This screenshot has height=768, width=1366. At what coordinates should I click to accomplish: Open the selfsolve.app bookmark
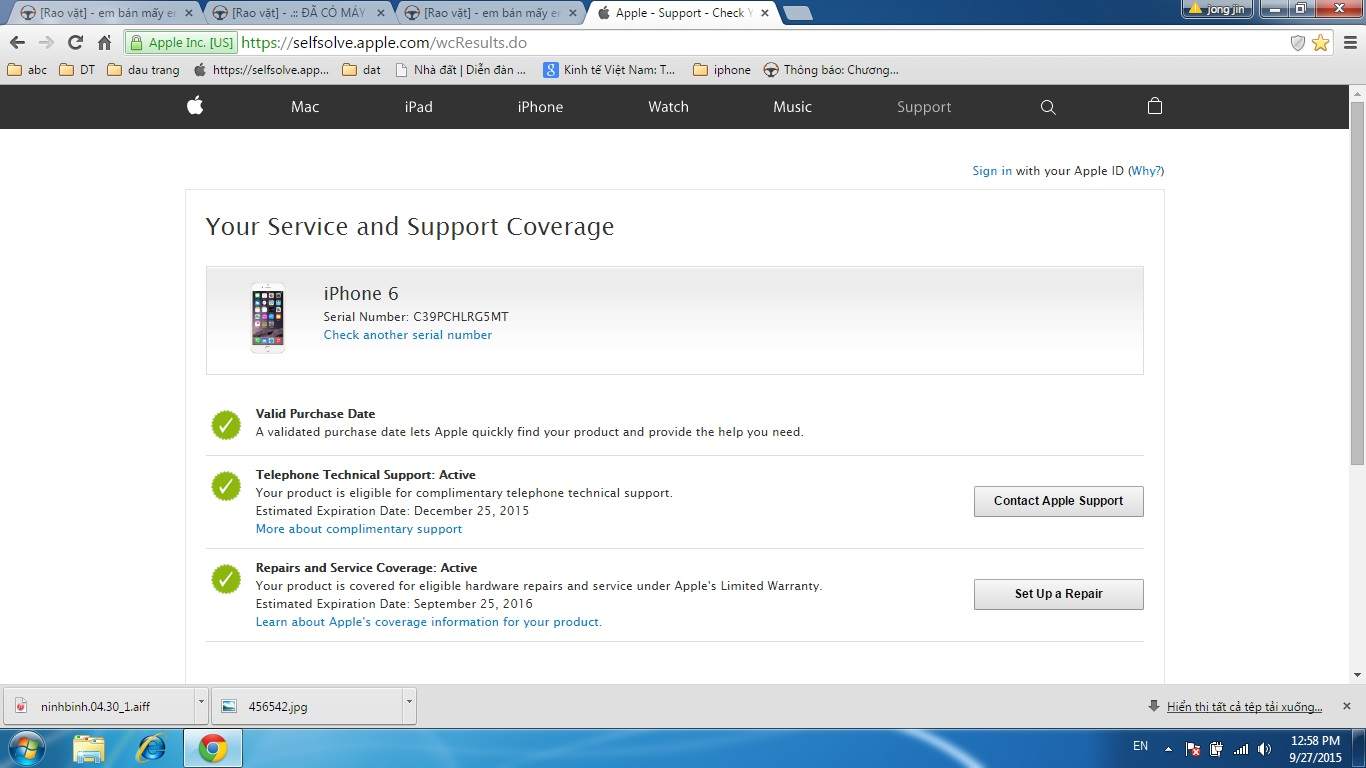(261, 70)
